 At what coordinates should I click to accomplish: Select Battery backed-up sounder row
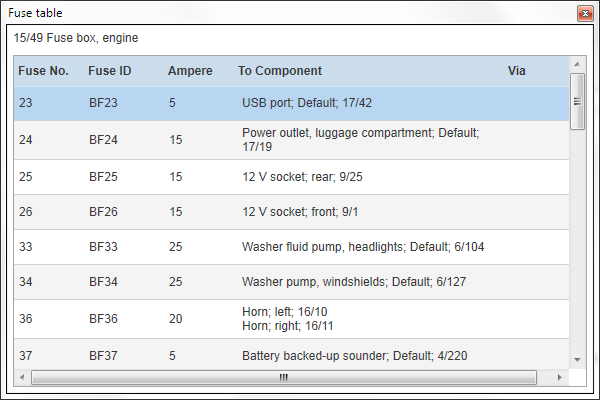tap(292, 354)
